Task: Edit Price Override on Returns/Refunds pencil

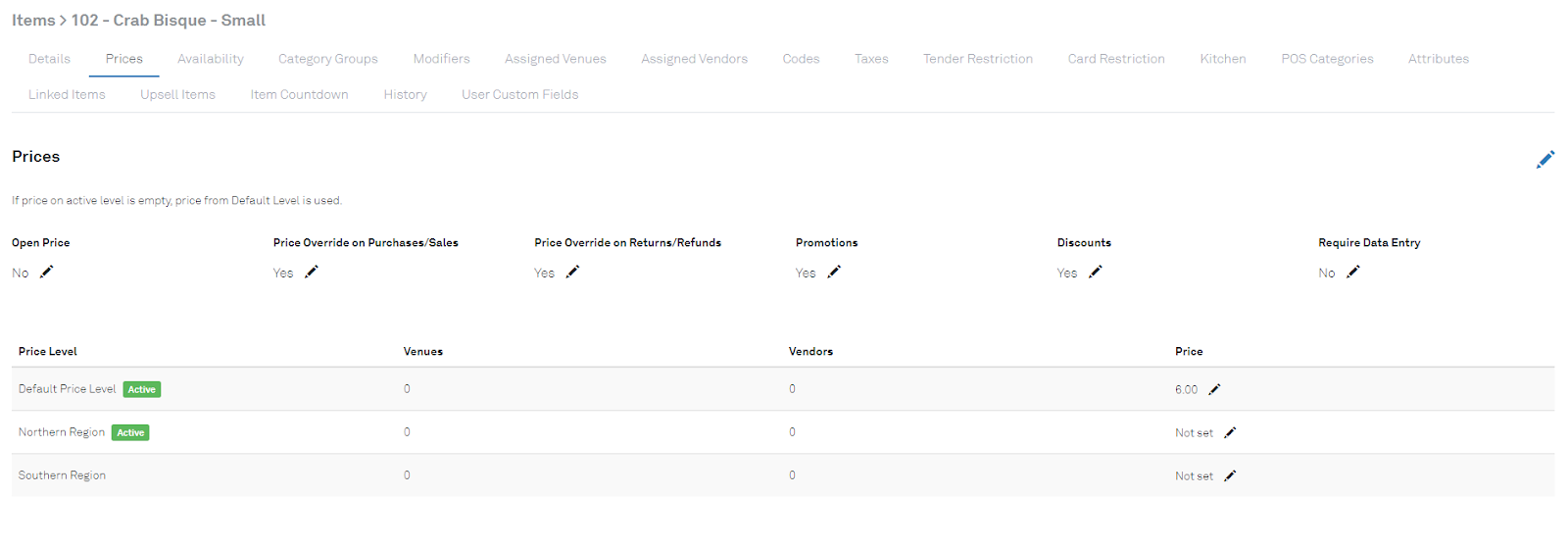Action: point(573,272)
